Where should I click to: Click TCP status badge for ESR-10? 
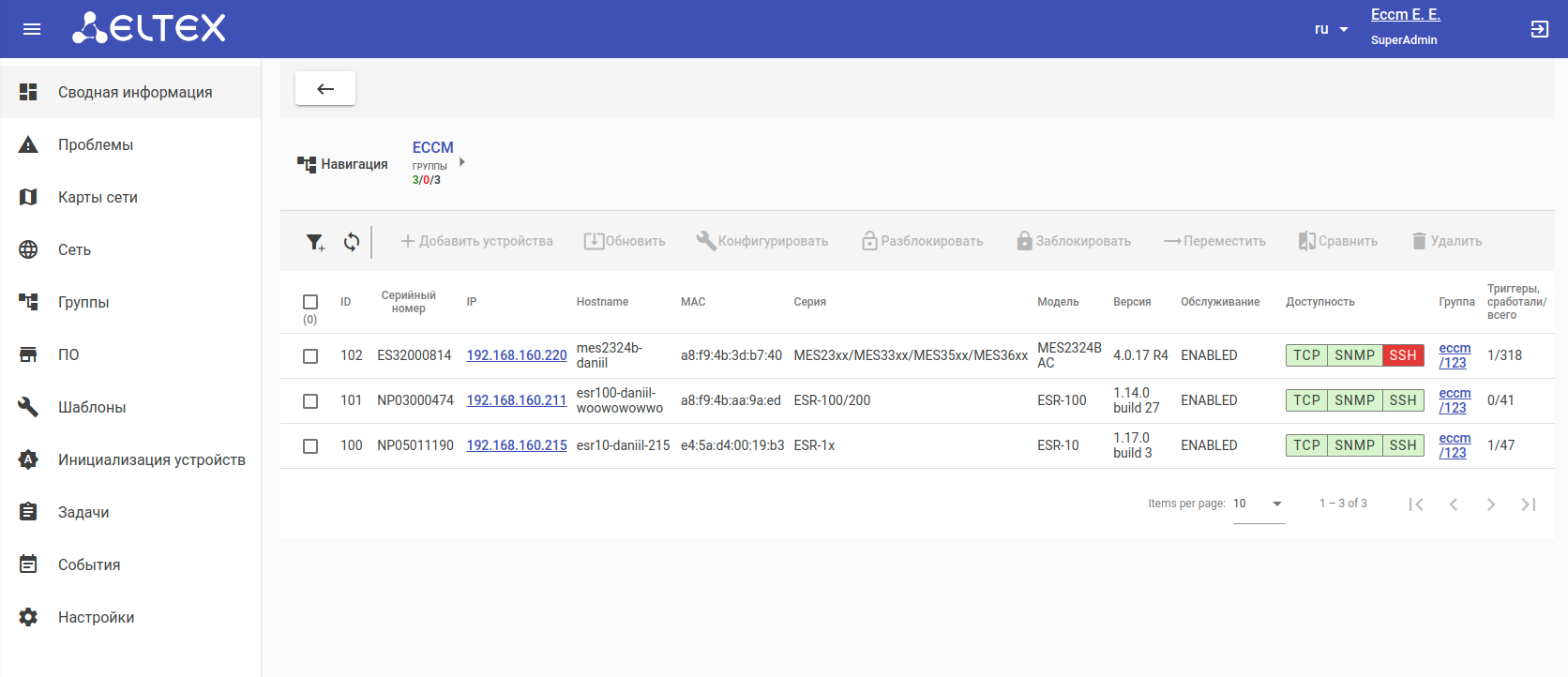1306,445
